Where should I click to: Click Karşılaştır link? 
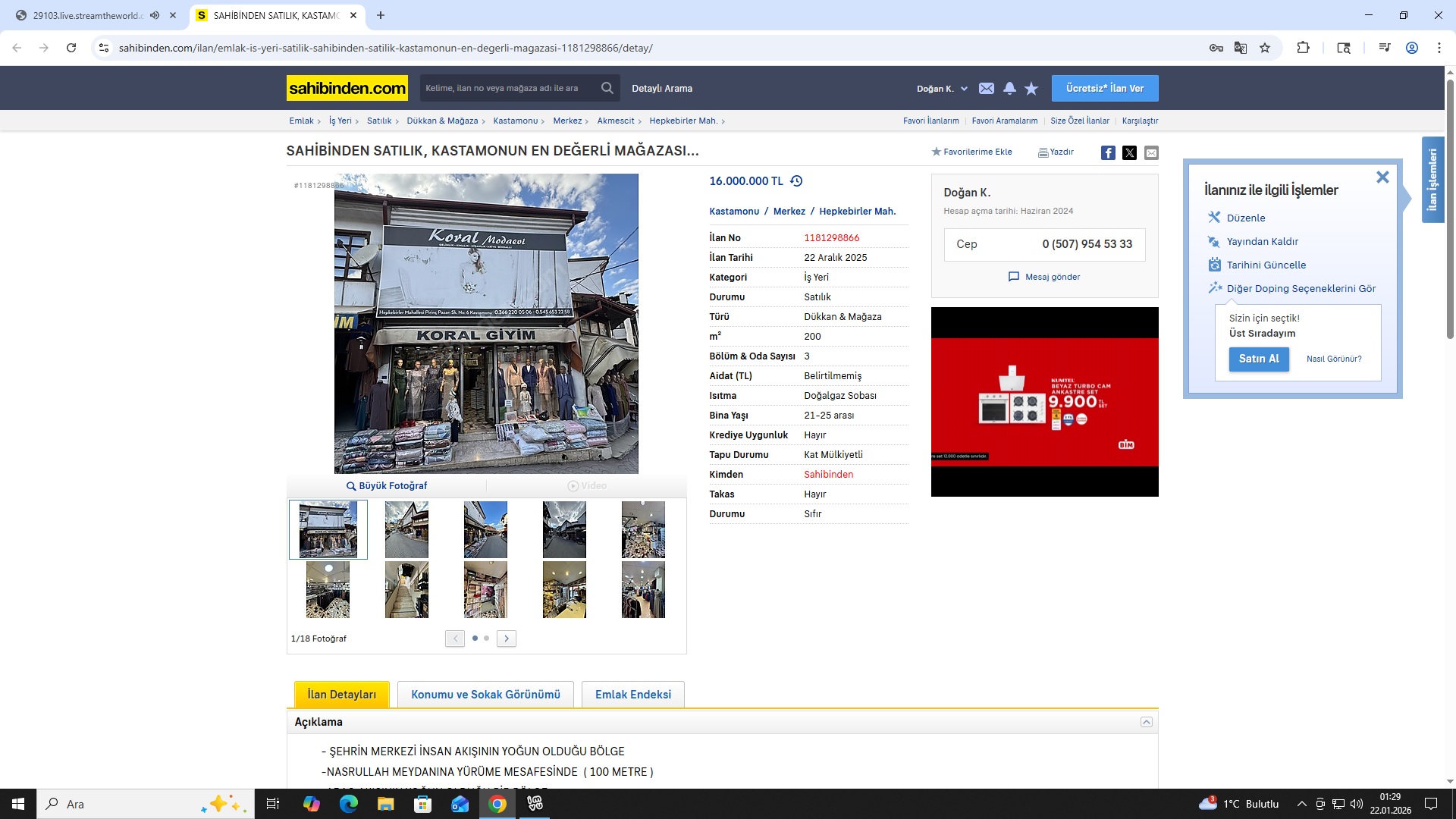(1141, 121)
